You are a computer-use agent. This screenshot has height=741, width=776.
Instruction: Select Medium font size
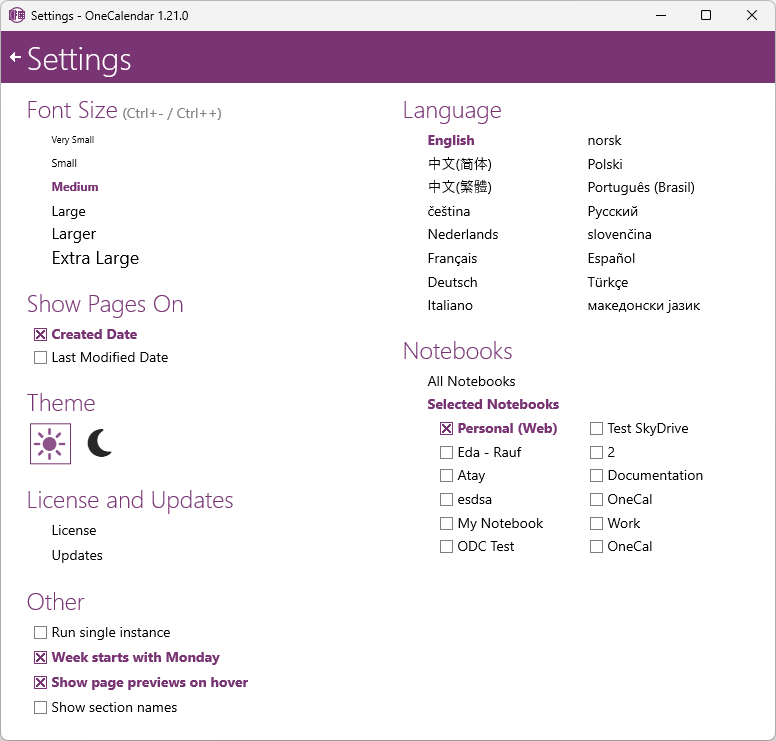(x=75, y=187)
